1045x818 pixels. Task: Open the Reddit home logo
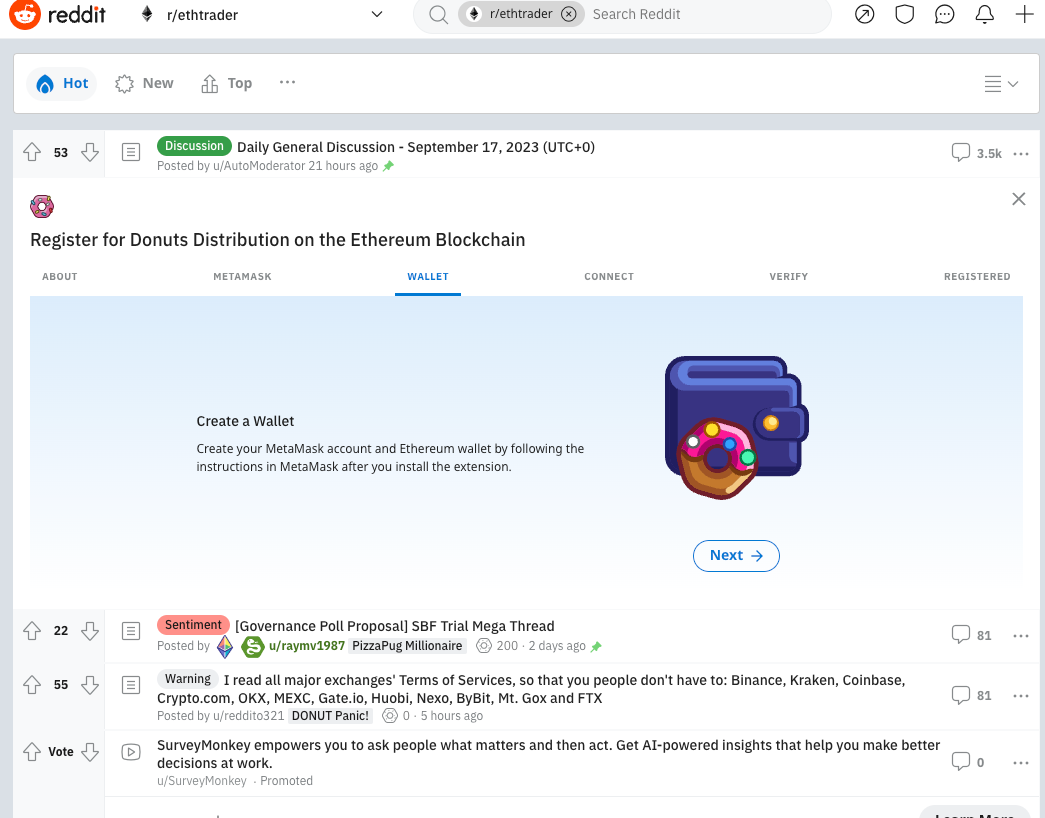[x=57, y=14]
